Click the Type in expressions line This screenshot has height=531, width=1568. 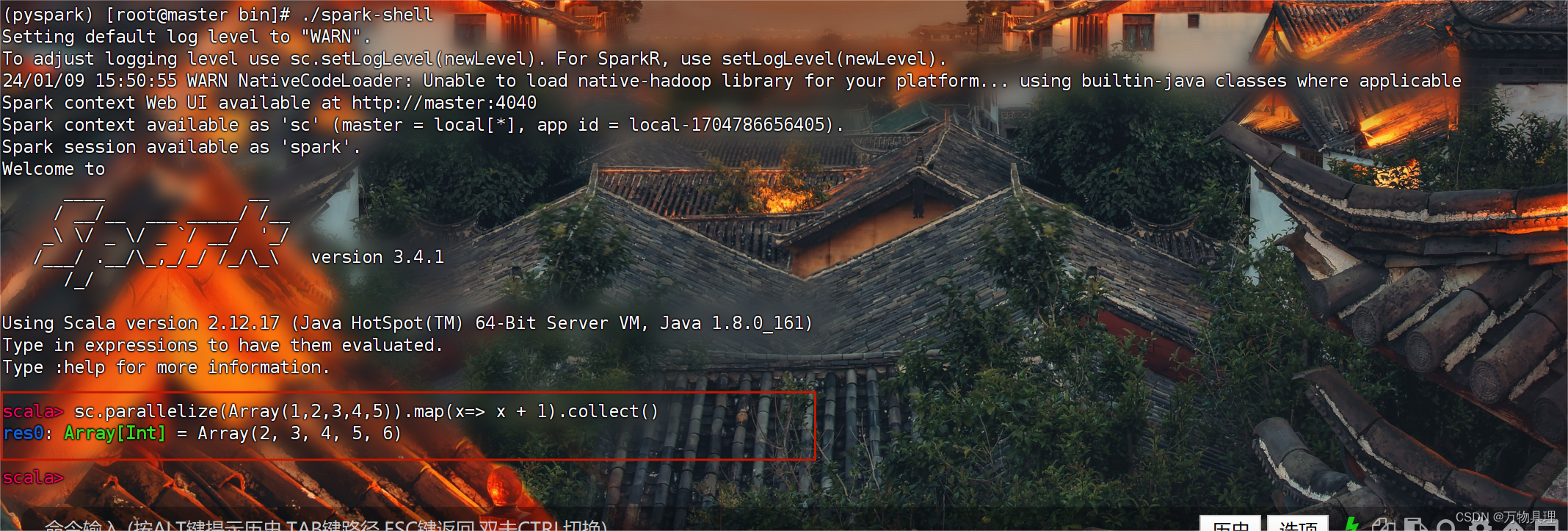pos(222,345)
